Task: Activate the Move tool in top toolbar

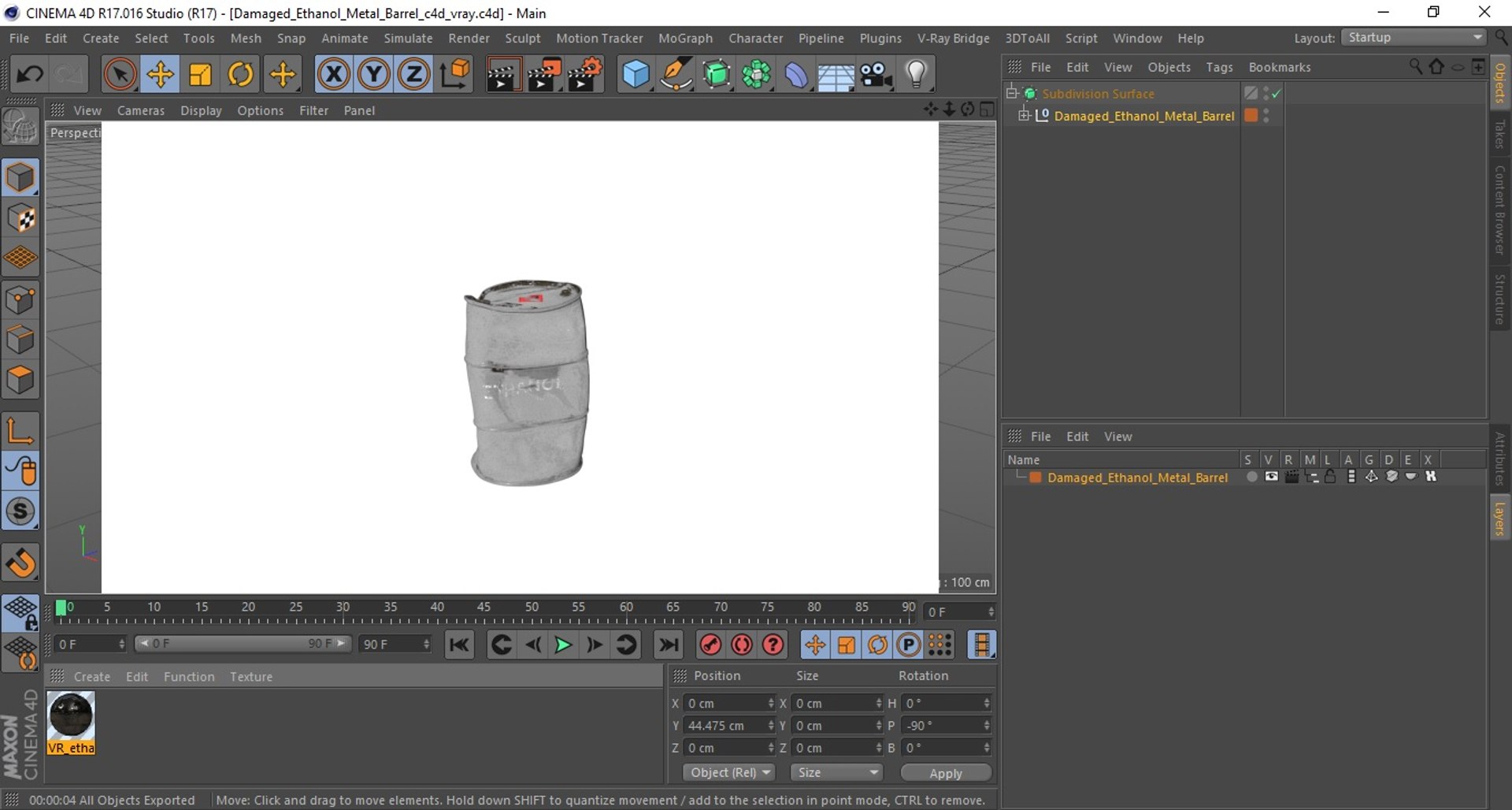Action: click(160, 74)
